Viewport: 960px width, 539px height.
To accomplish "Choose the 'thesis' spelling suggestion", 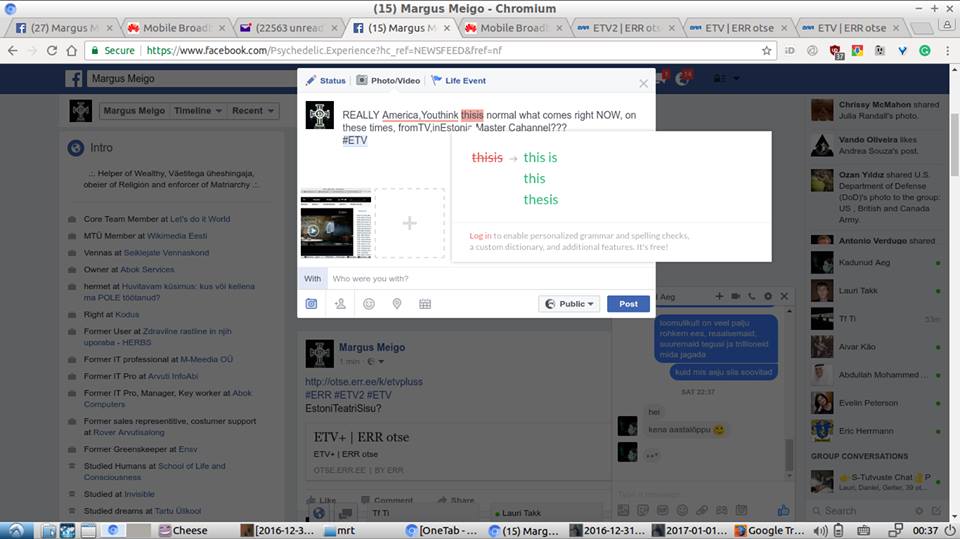I will (541, 200).
